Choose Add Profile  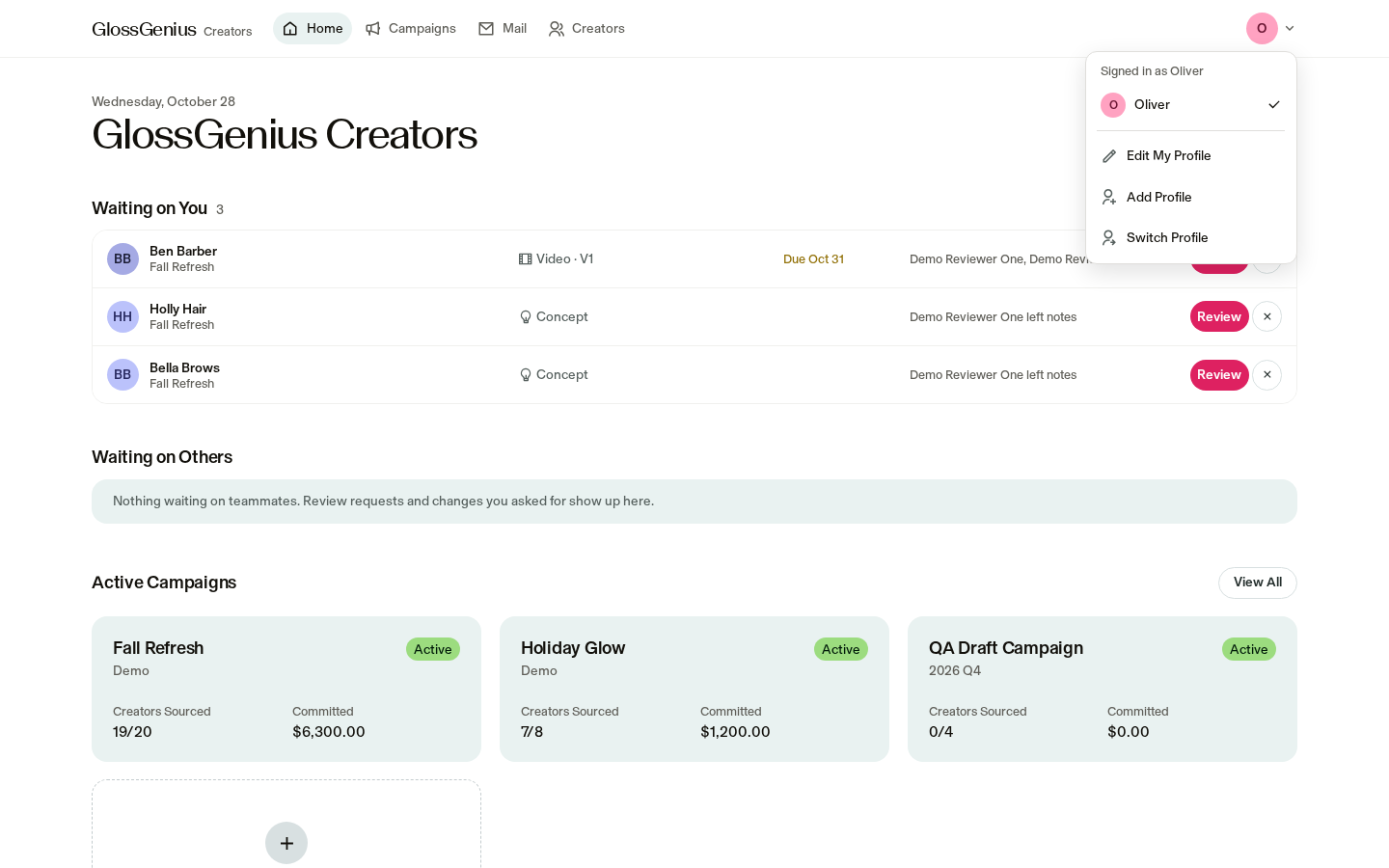point(1190,197)
